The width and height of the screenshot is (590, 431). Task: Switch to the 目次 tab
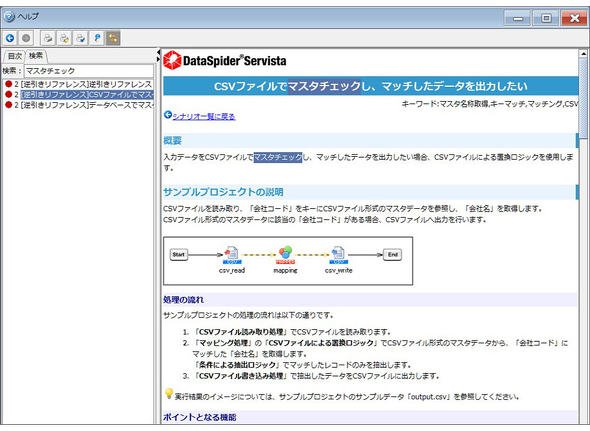(x=14, y=56)
